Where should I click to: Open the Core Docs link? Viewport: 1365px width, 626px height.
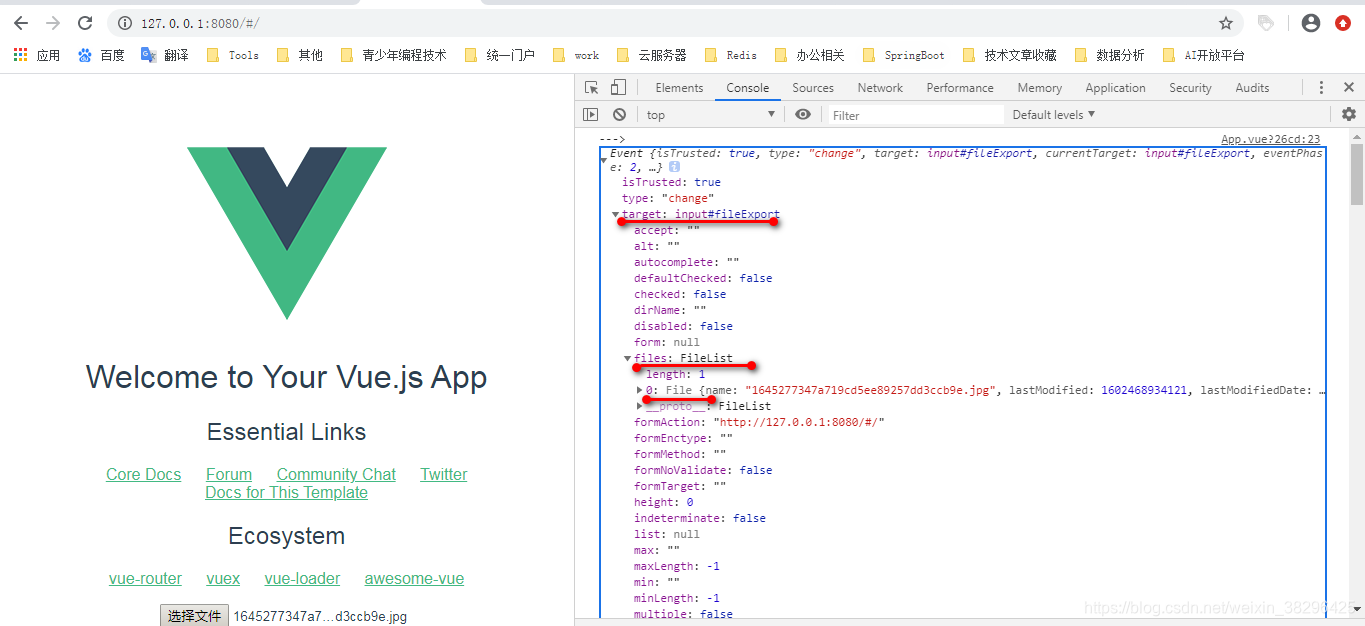point(143,474)
